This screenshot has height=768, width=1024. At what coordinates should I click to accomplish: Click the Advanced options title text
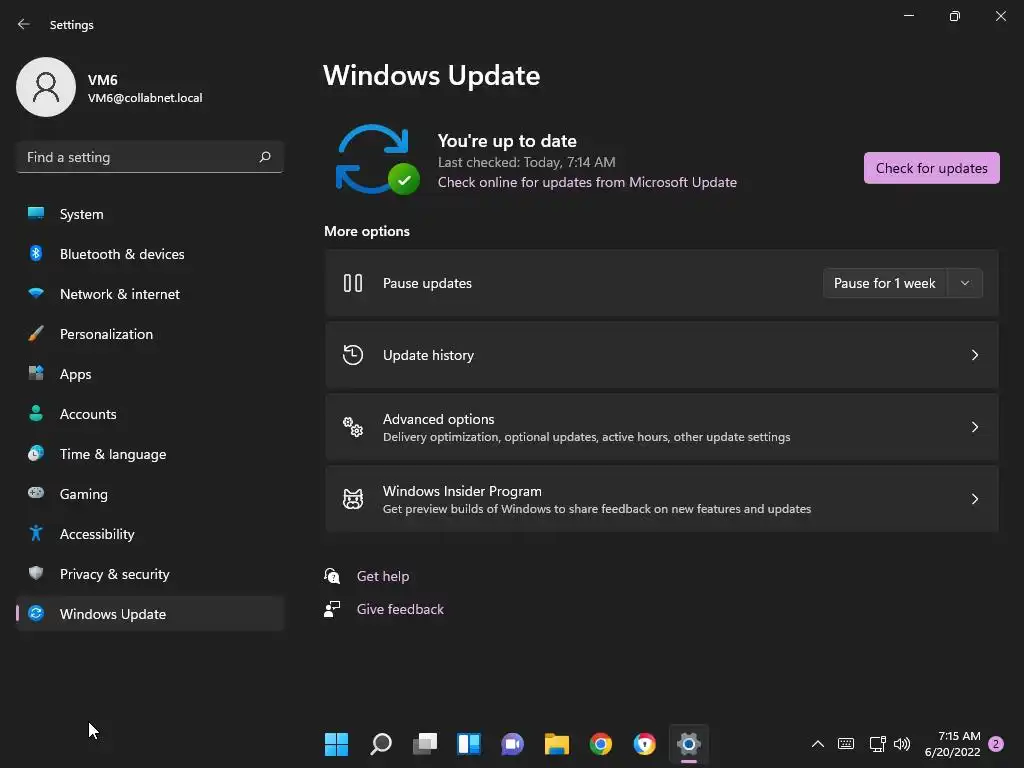tap(438, 419)
